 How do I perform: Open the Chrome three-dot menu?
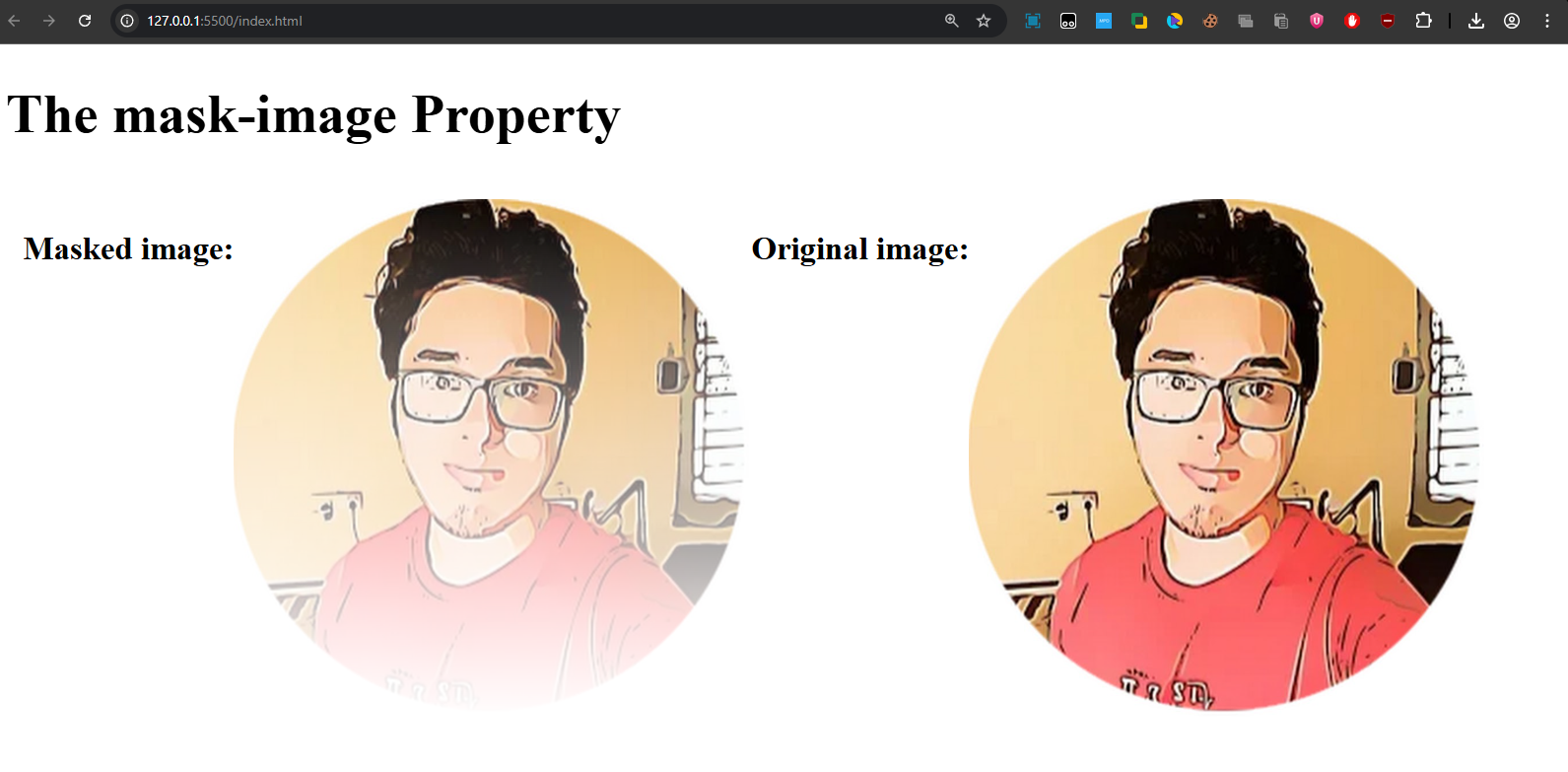click(x=1547, y=21)
